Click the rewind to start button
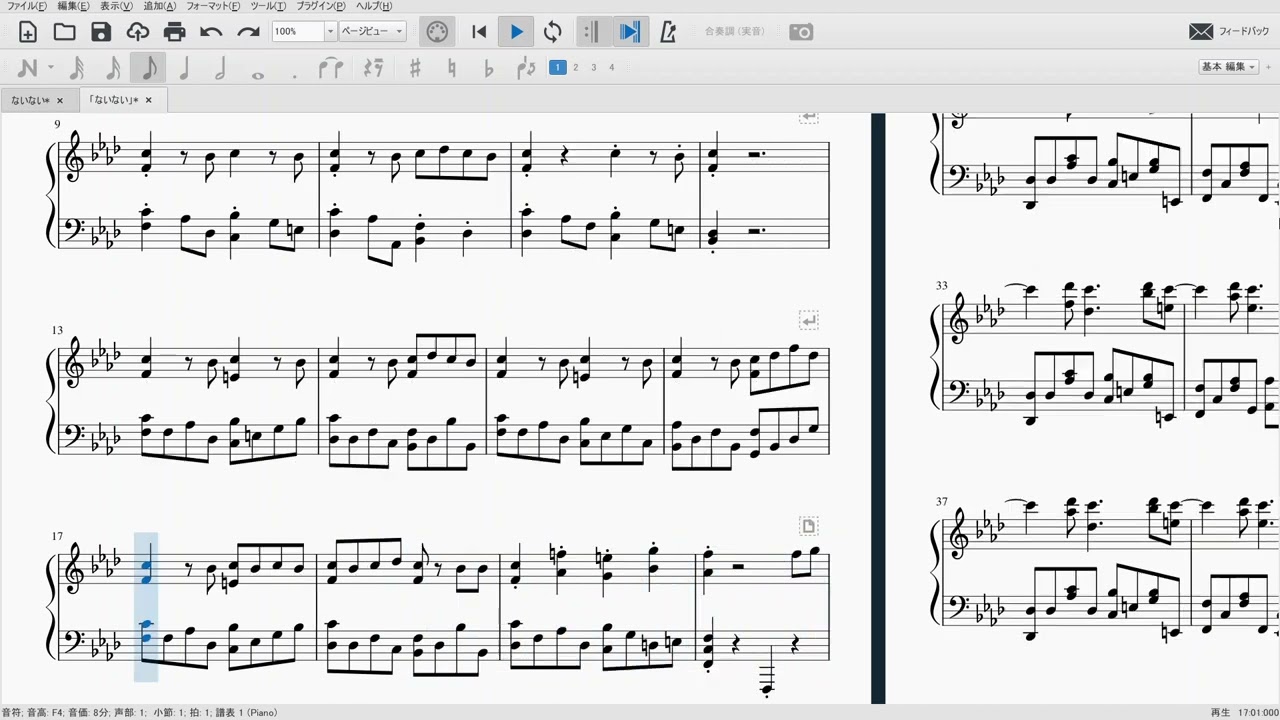This screenshot has width=1280, height=720. pyautogui.click(x=479, y=32)
